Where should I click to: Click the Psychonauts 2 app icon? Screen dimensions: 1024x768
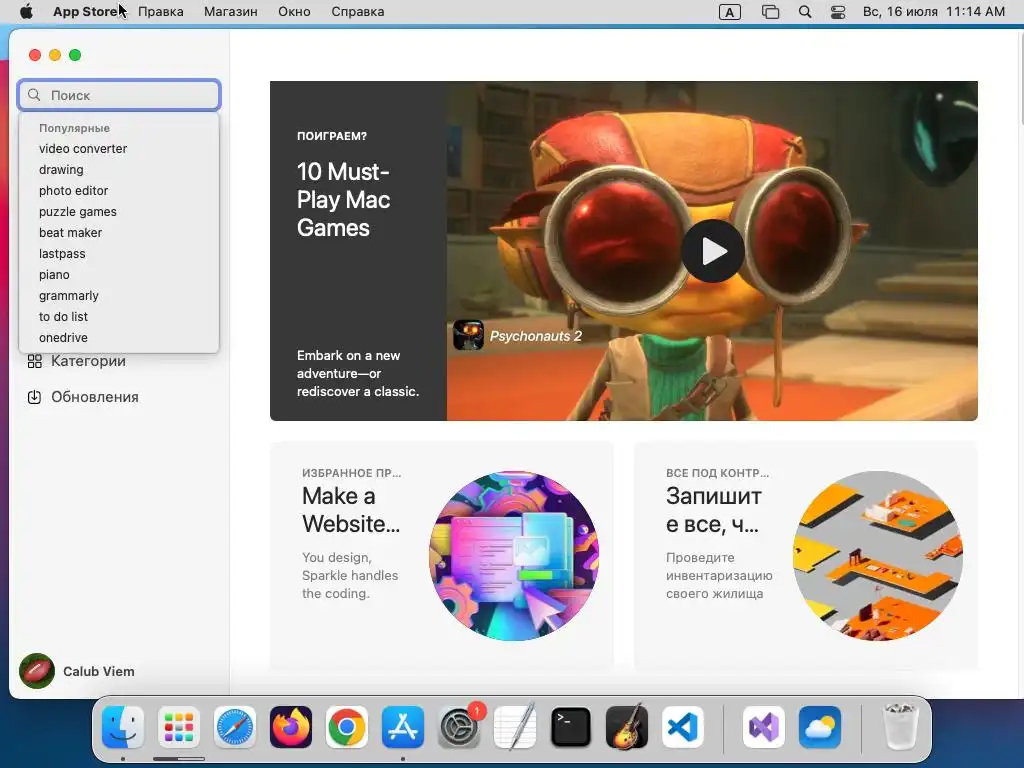pyautogui.click(x=468, y=335)
